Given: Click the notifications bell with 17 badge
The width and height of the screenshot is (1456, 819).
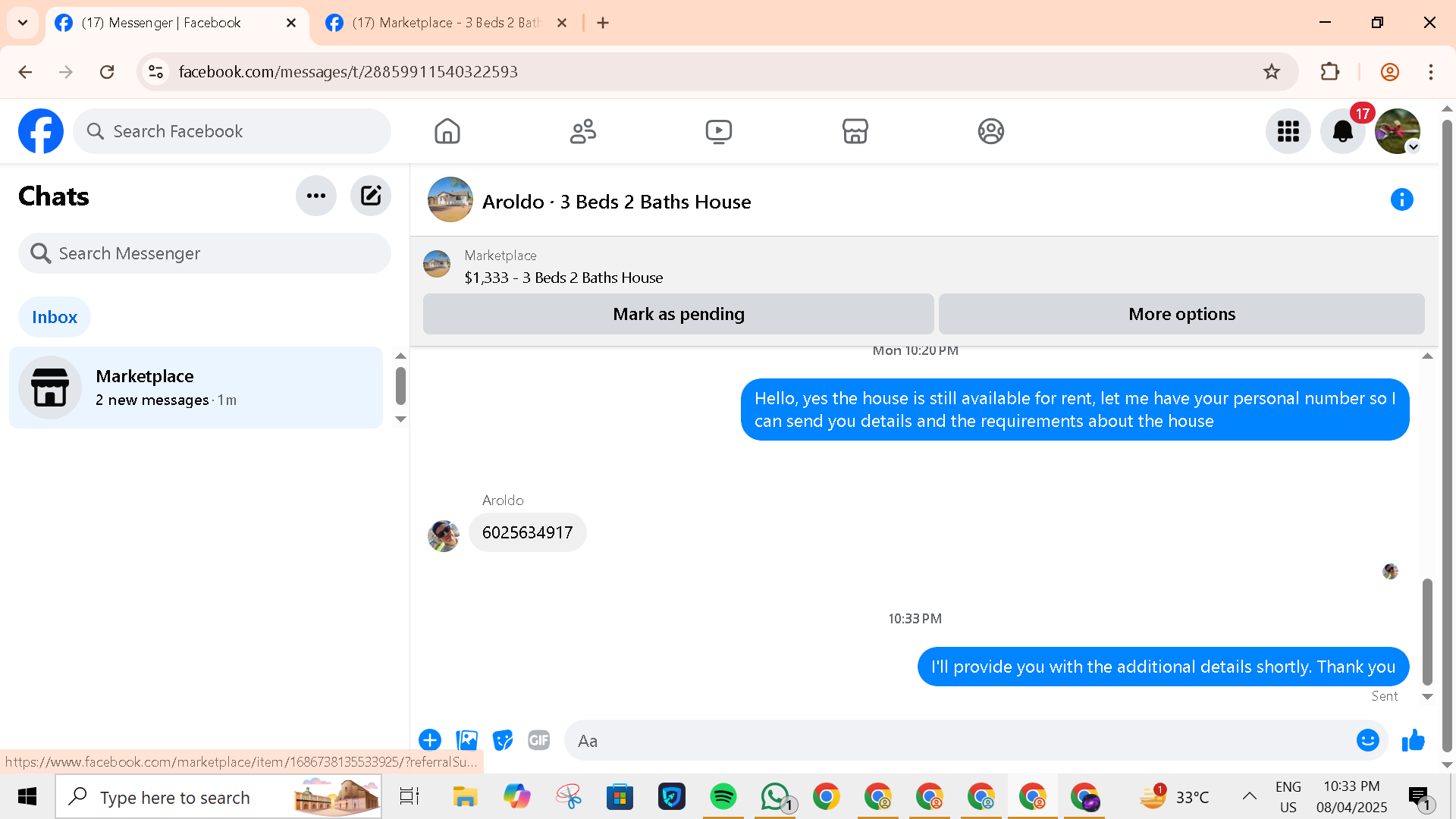Looking at the screenshot, I should pos(1342,131).
